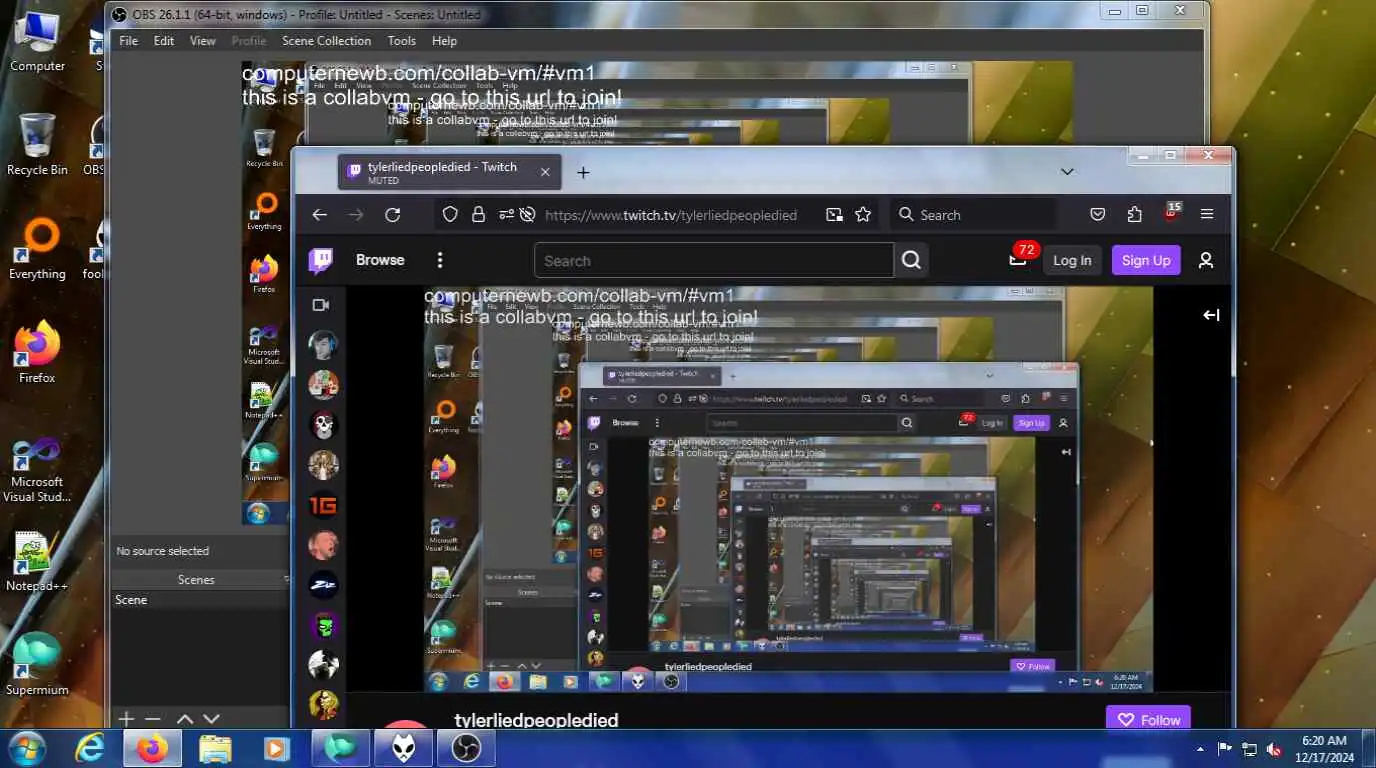Close the tylerliedpeopledied Twitch tab
This screenshot has height=768, width=1376.
tap(545, 172)
